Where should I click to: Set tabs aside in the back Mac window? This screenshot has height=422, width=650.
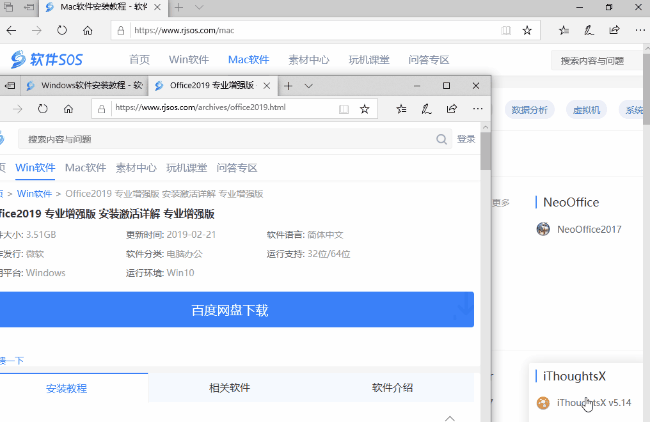(29, 7)
